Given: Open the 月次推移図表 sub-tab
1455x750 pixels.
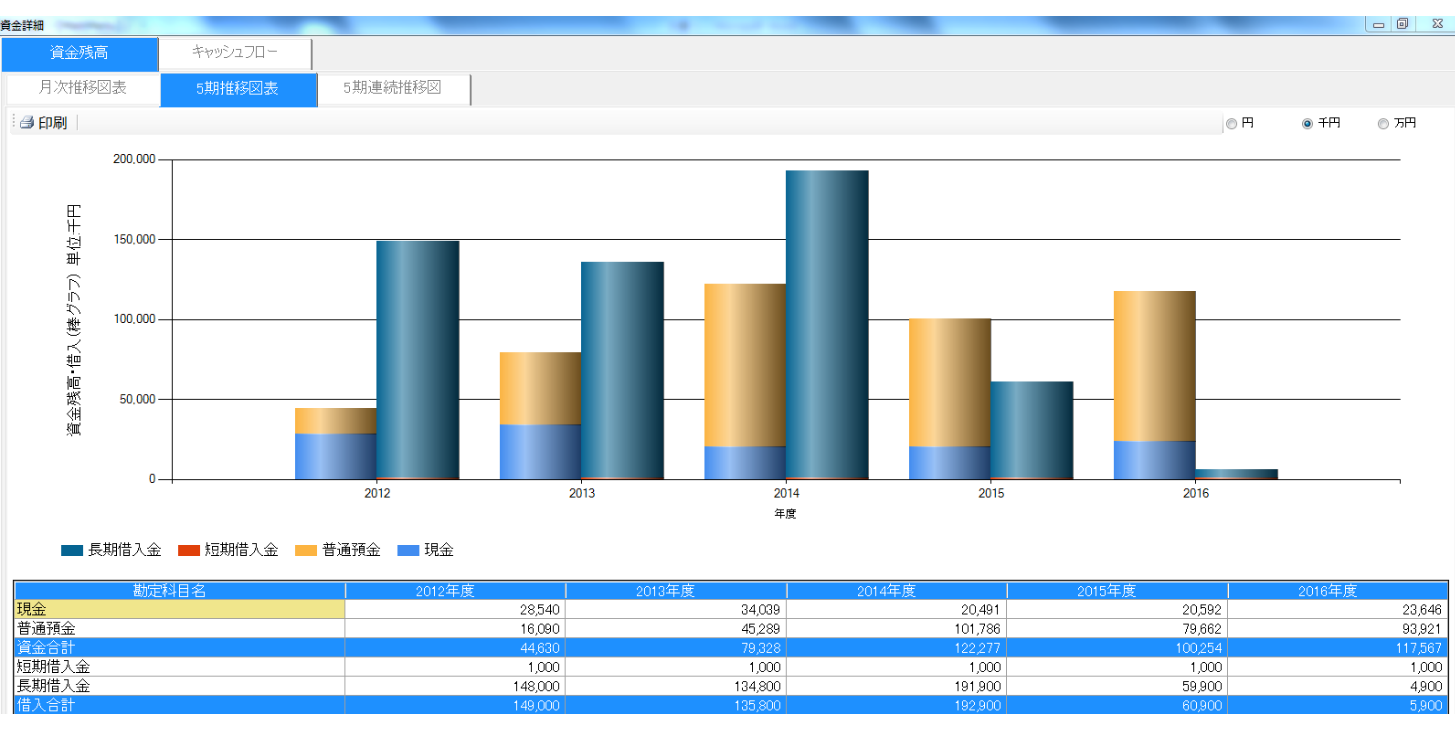Looking at the screenshot, I should [x=83, y=88].
